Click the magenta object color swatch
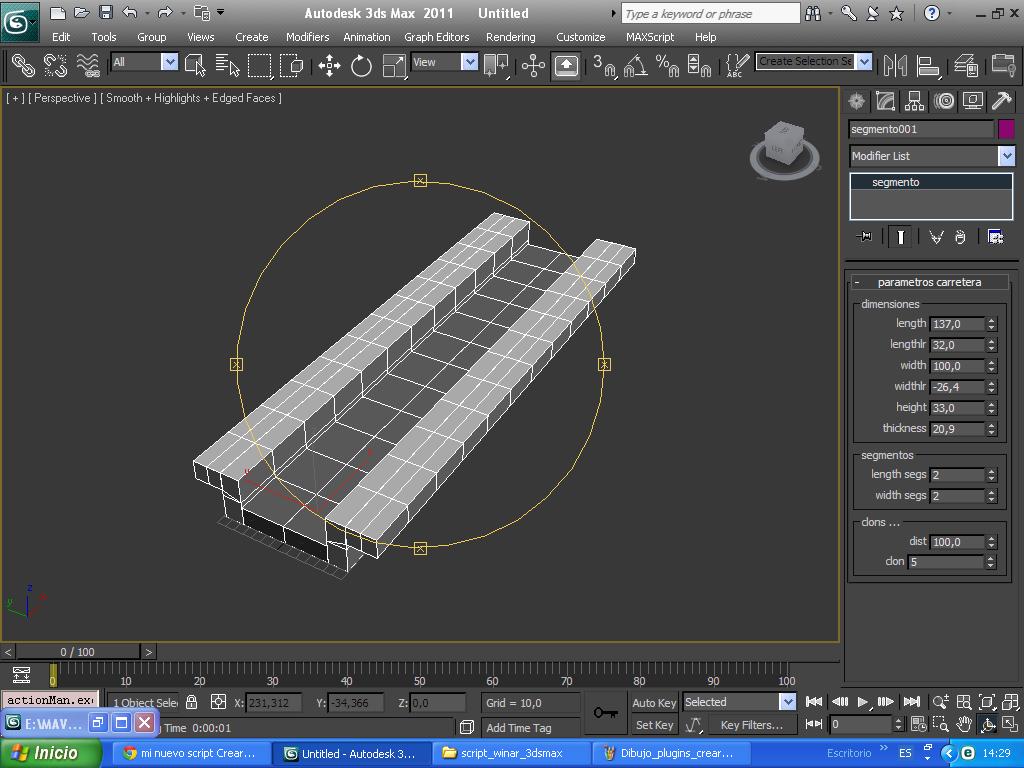 [x=1006, y=129]
